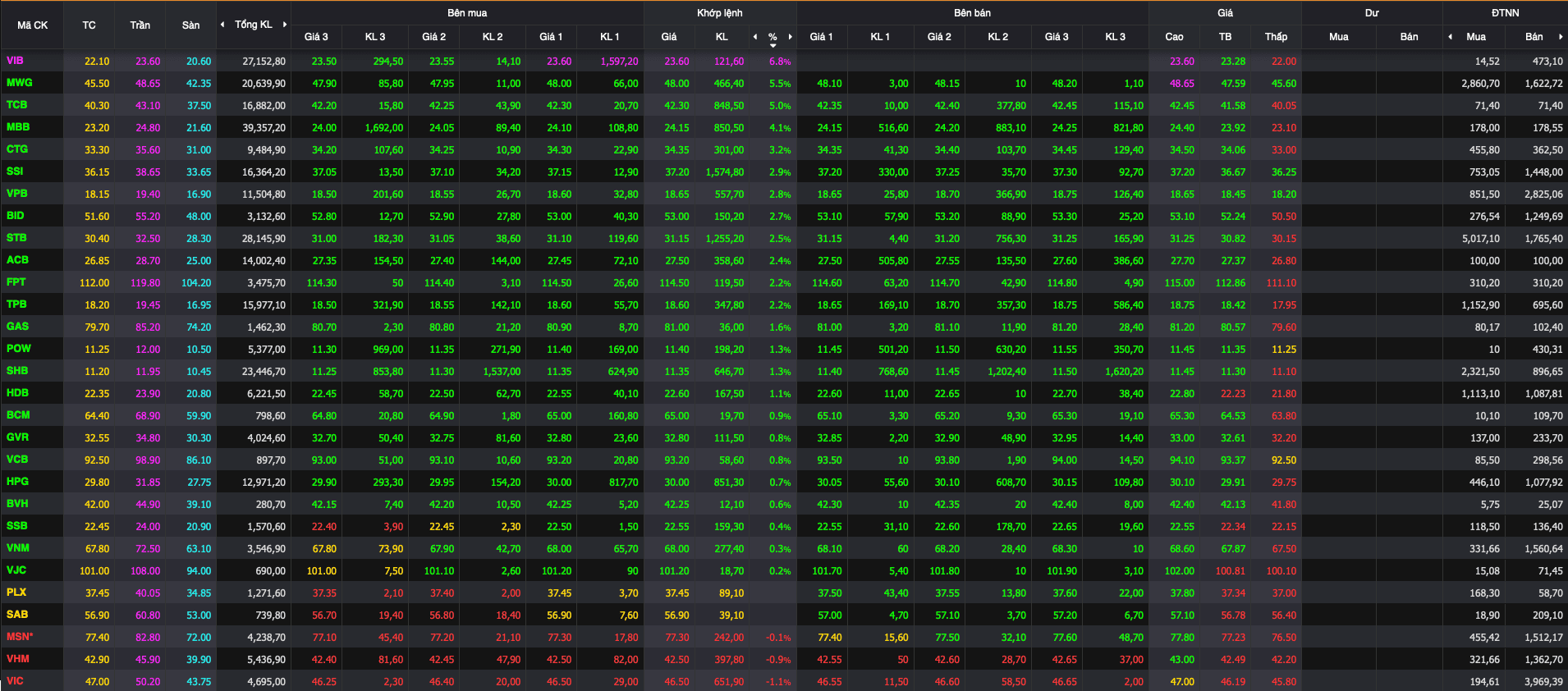This screenshot has height=691, width=1568.
Task: Click the Bên bán group header
Action: [x=972, y=13]
